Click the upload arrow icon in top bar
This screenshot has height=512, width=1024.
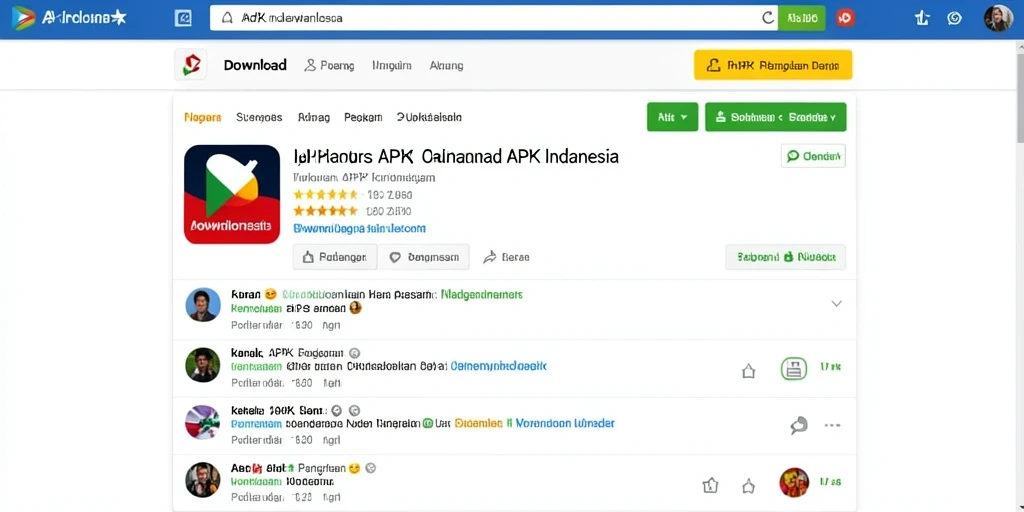(x=921, y=18)
